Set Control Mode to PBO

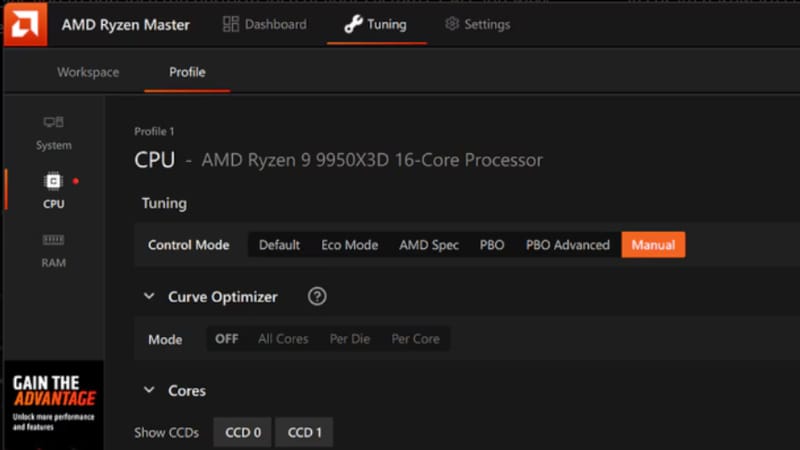coord(492,245)
